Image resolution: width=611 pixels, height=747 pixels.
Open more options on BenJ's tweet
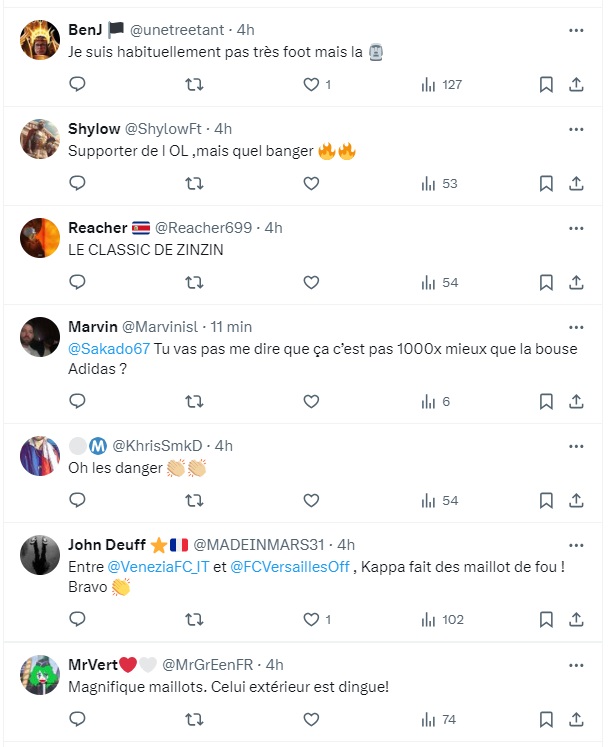(x=576, y=31)
